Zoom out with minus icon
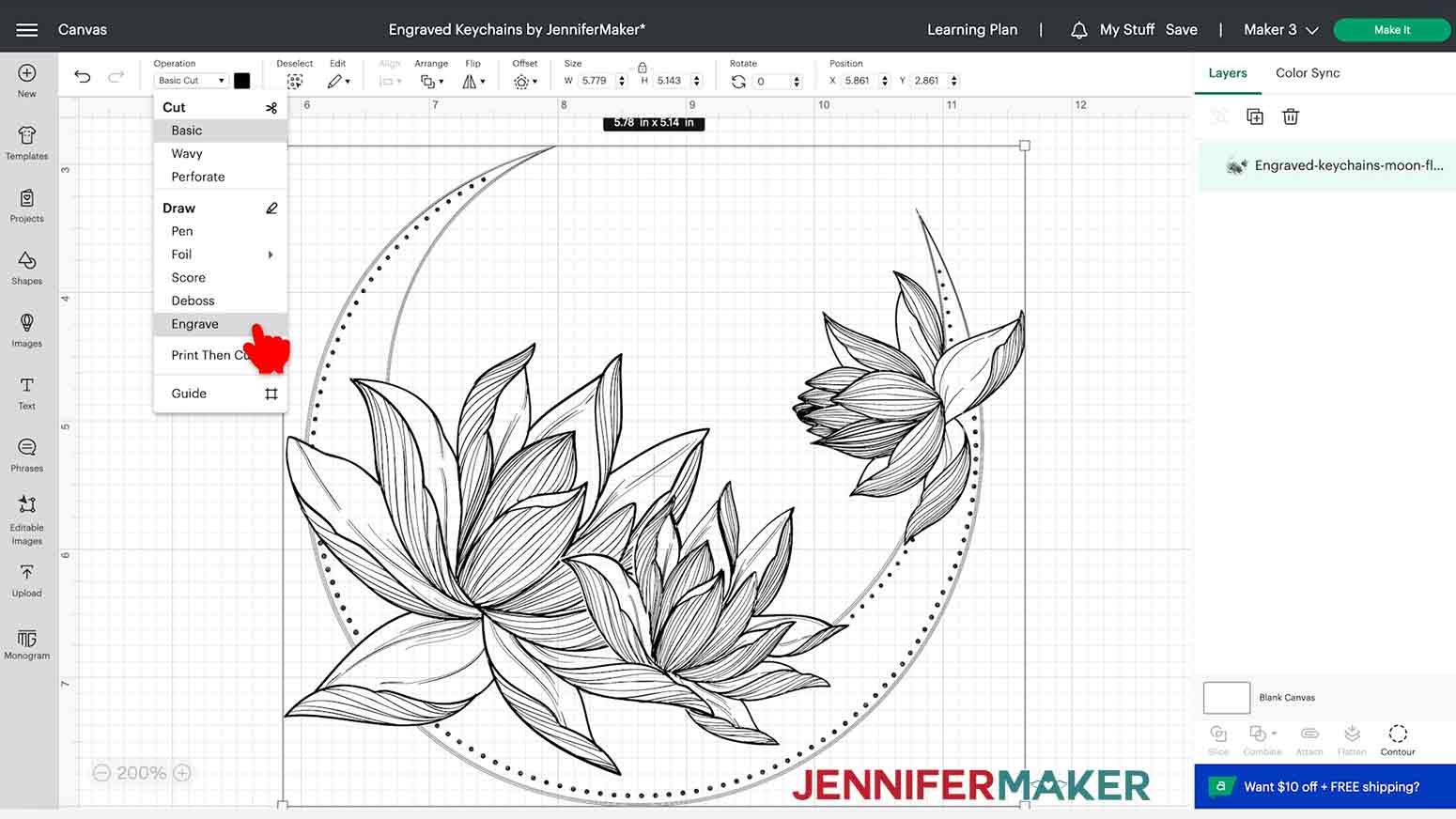 click(101, 773)
